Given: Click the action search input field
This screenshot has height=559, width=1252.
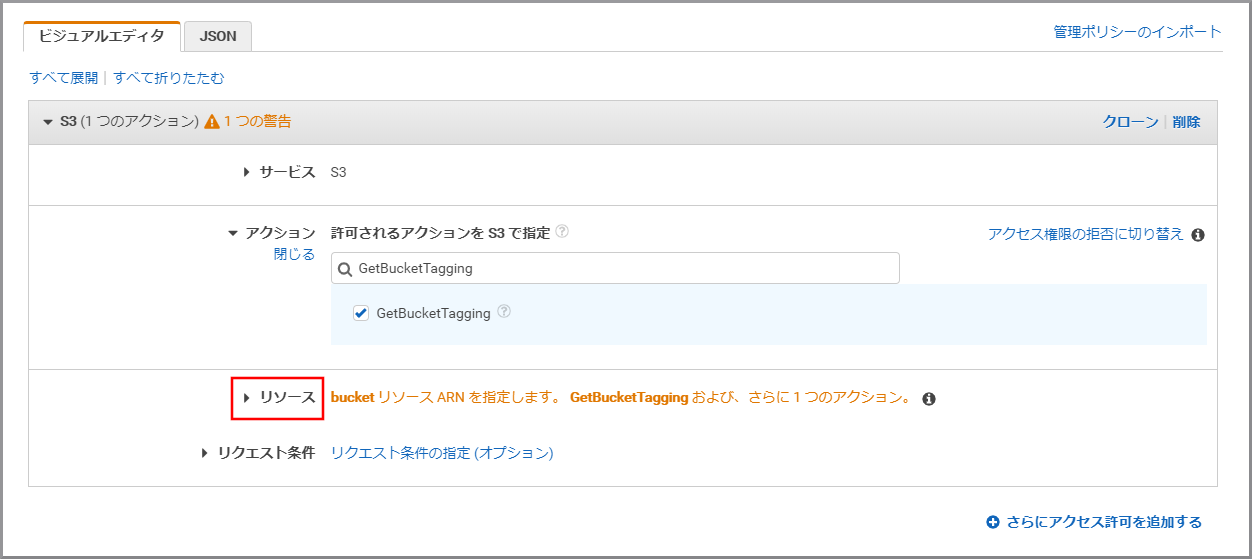Looking at the screenshot, I should pos(615,268).
